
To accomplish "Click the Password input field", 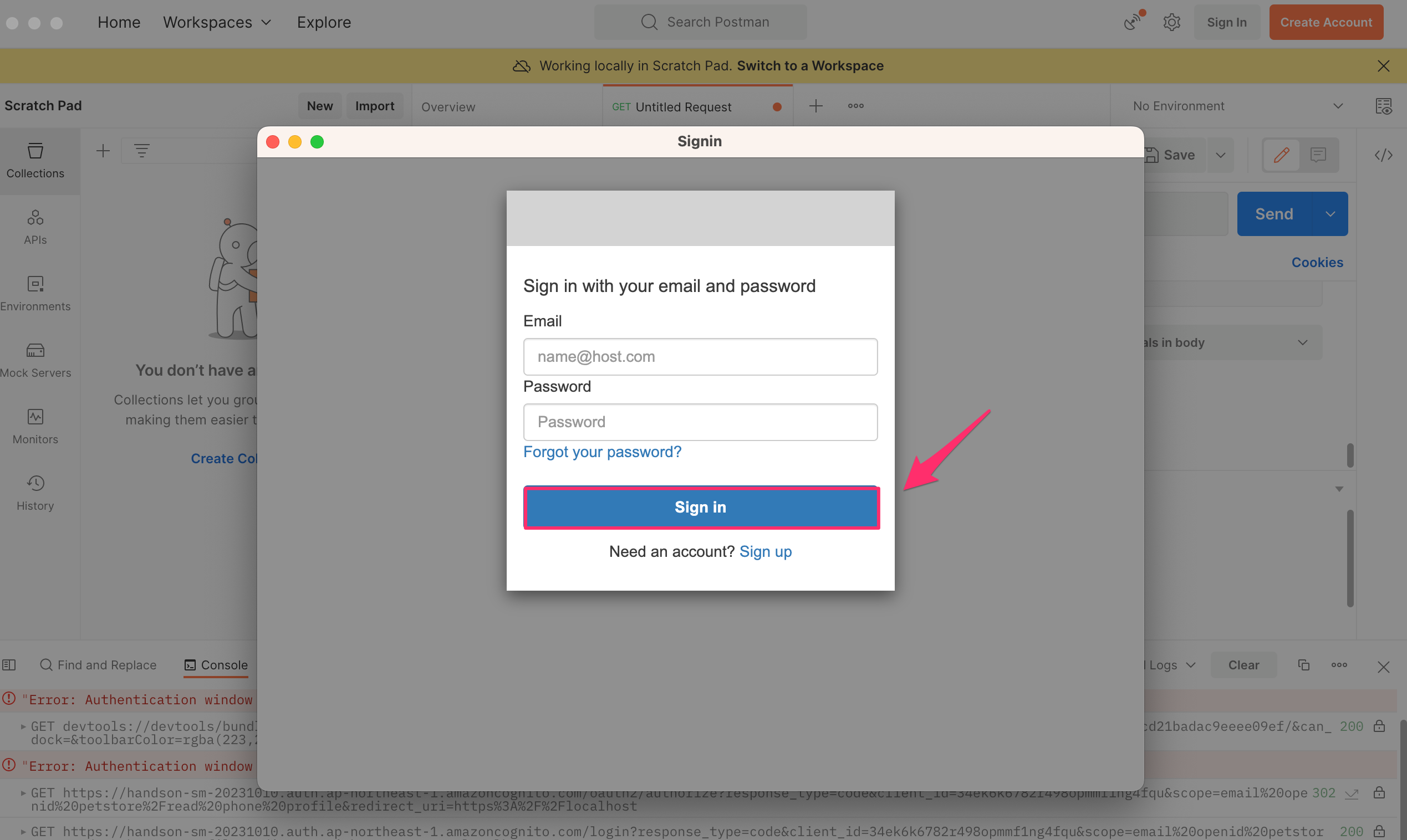I will 700,422.
